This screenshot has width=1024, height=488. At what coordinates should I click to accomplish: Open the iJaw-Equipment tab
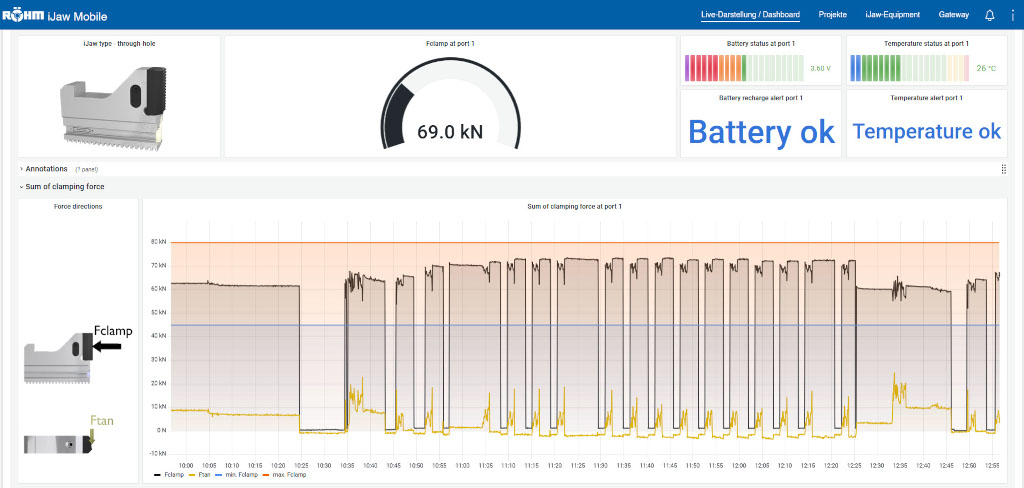click(x=893, y=14)
